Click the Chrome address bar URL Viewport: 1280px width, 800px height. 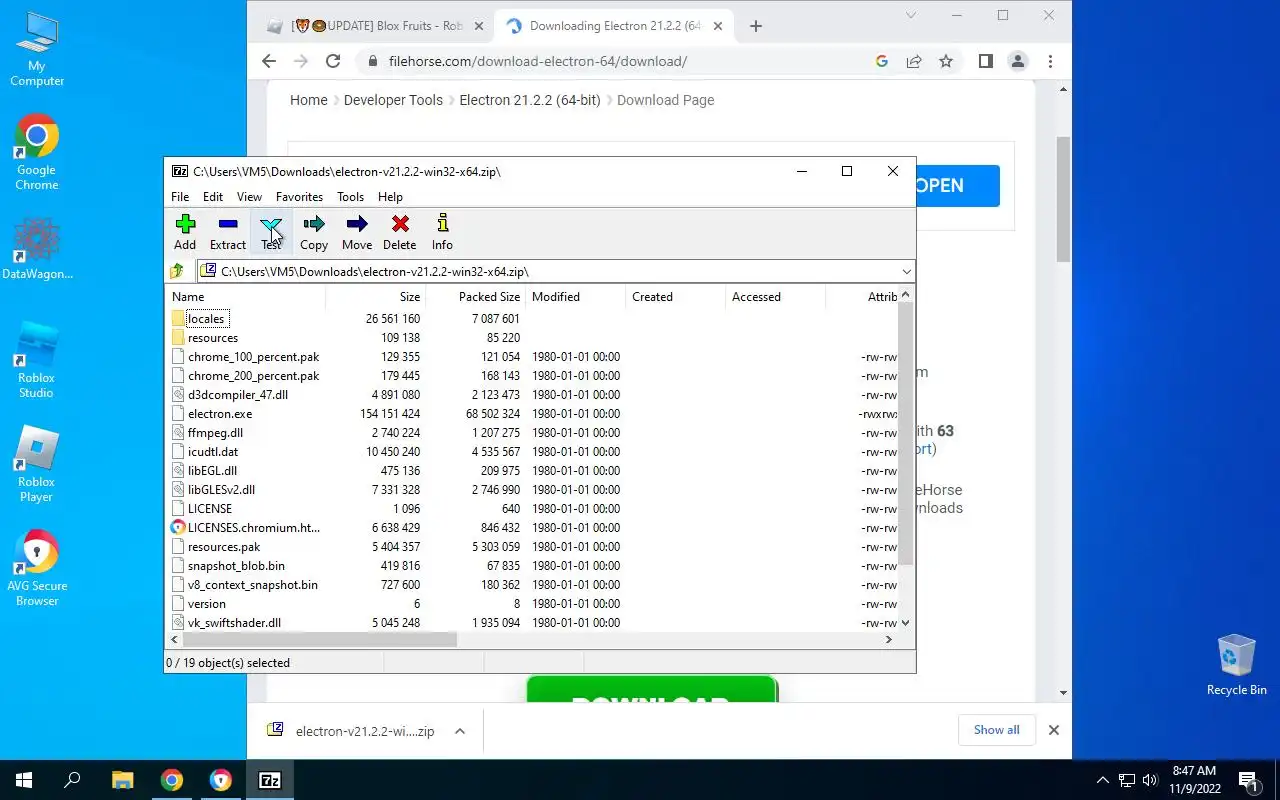537,61
